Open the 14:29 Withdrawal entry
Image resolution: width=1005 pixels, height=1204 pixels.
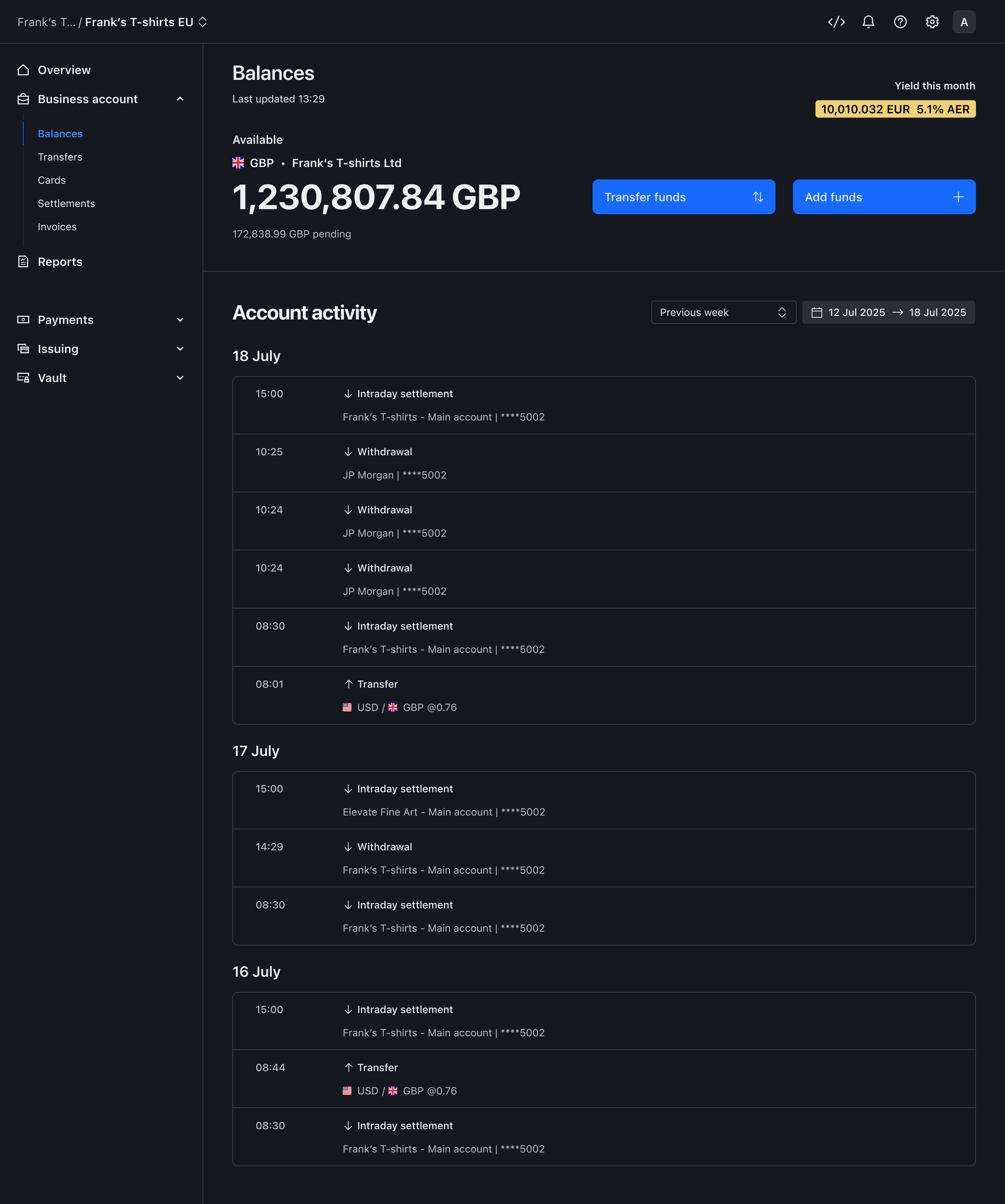tap(604, 858)
